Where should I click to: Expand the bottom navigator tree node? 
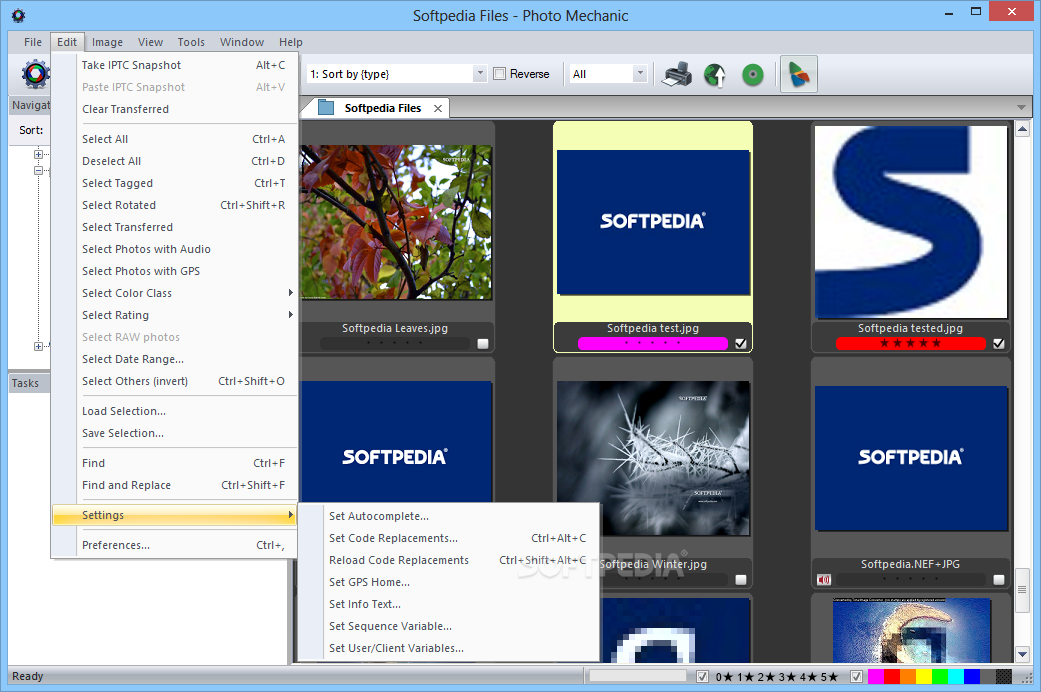(x=39, y=346)
